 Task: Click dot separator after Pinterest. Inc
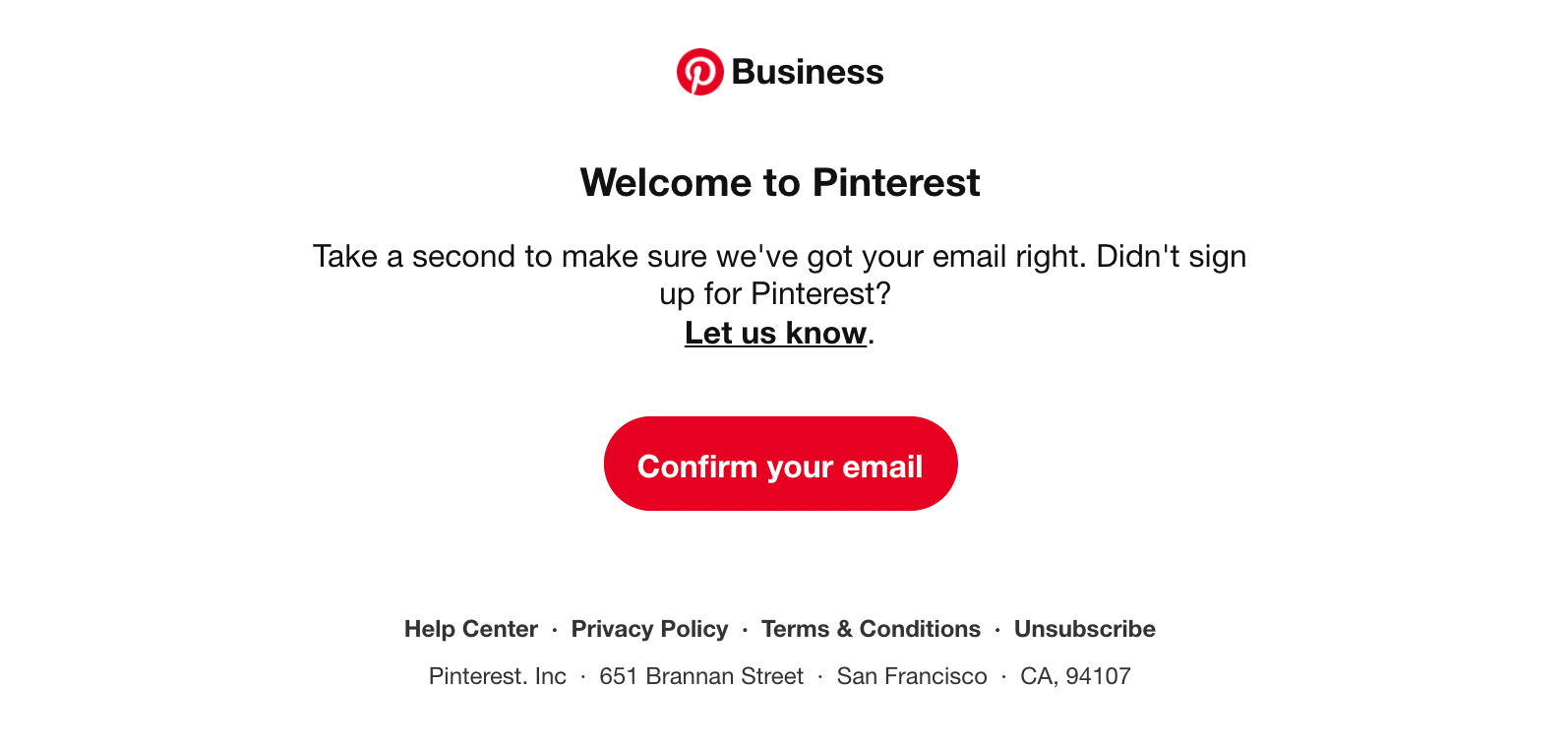583,677
